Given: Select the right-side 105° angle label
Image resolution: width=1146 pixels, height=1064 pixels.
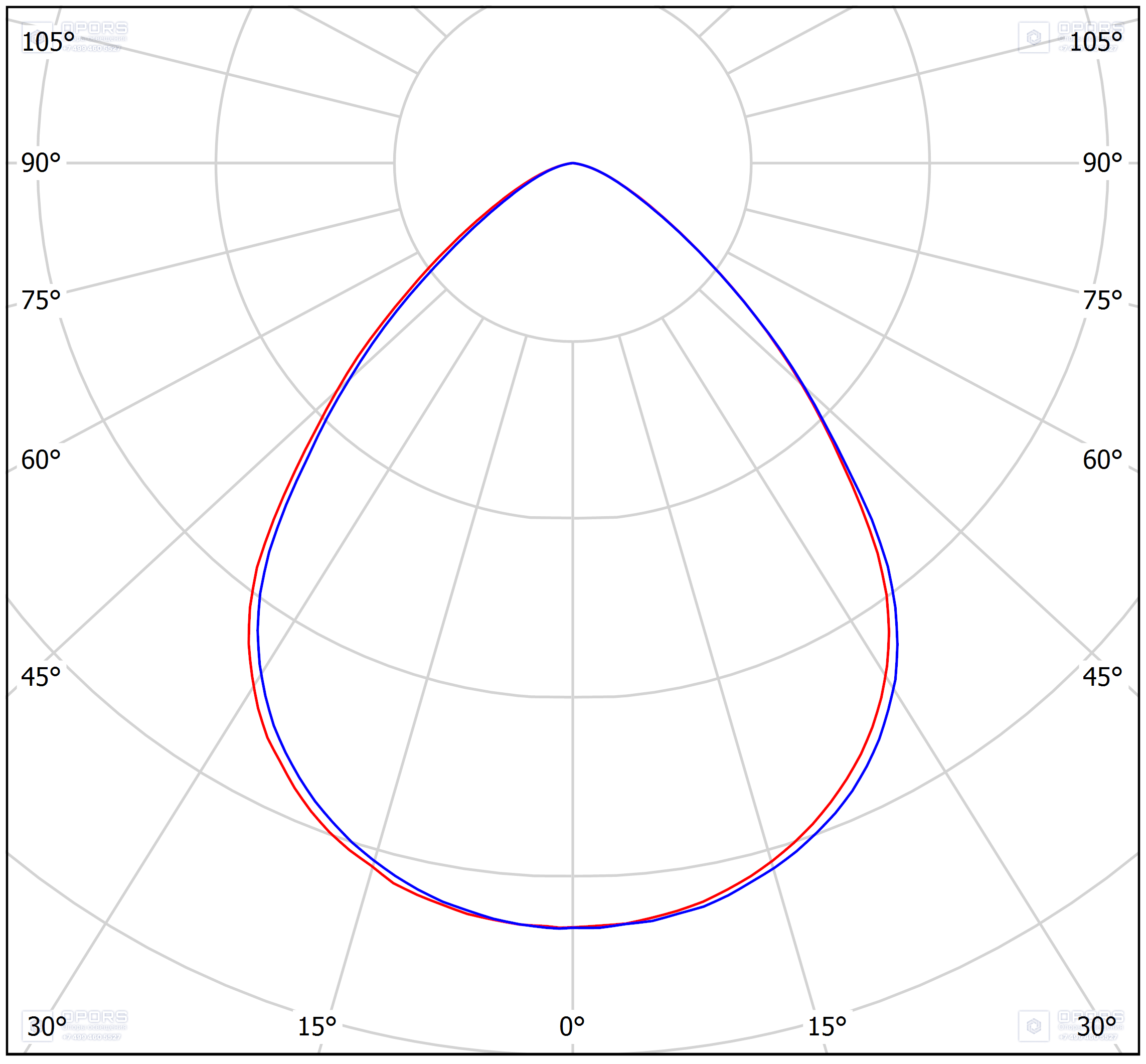Looking at the screenshot, I should (x=1096, y=42).
